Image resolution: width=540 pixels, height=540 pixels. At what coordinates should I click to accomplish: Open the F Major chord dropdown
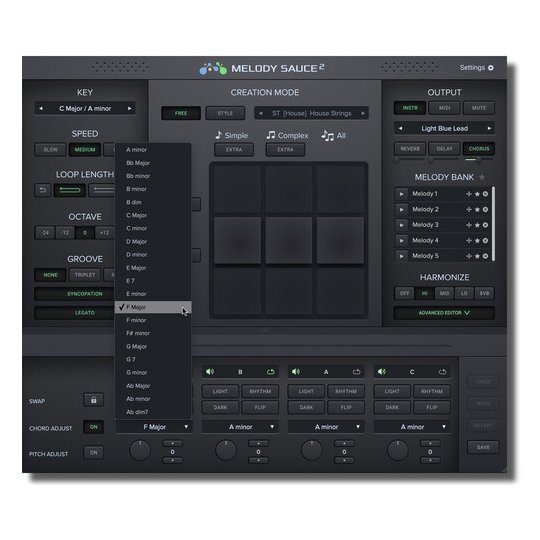[x=154, y=427]
